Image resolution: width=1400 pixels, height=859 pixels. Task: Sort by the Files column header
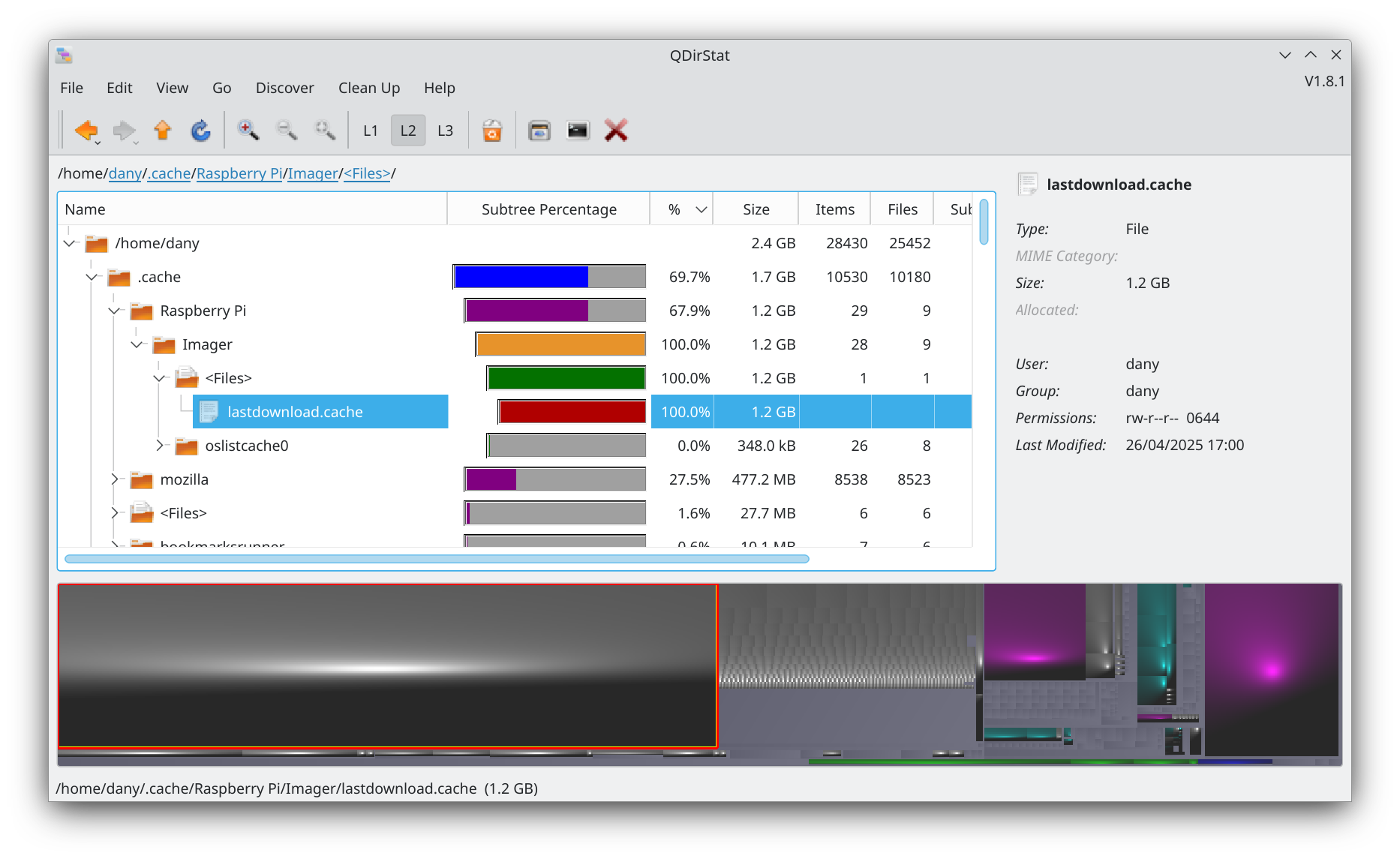coord(902,209)
